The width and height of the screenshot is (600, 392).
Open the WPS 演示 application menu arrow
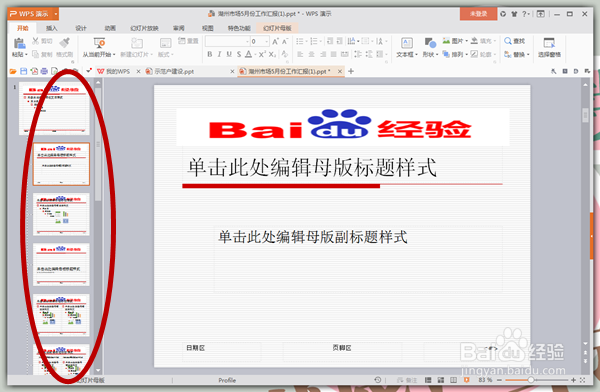[x=55, y=14]
